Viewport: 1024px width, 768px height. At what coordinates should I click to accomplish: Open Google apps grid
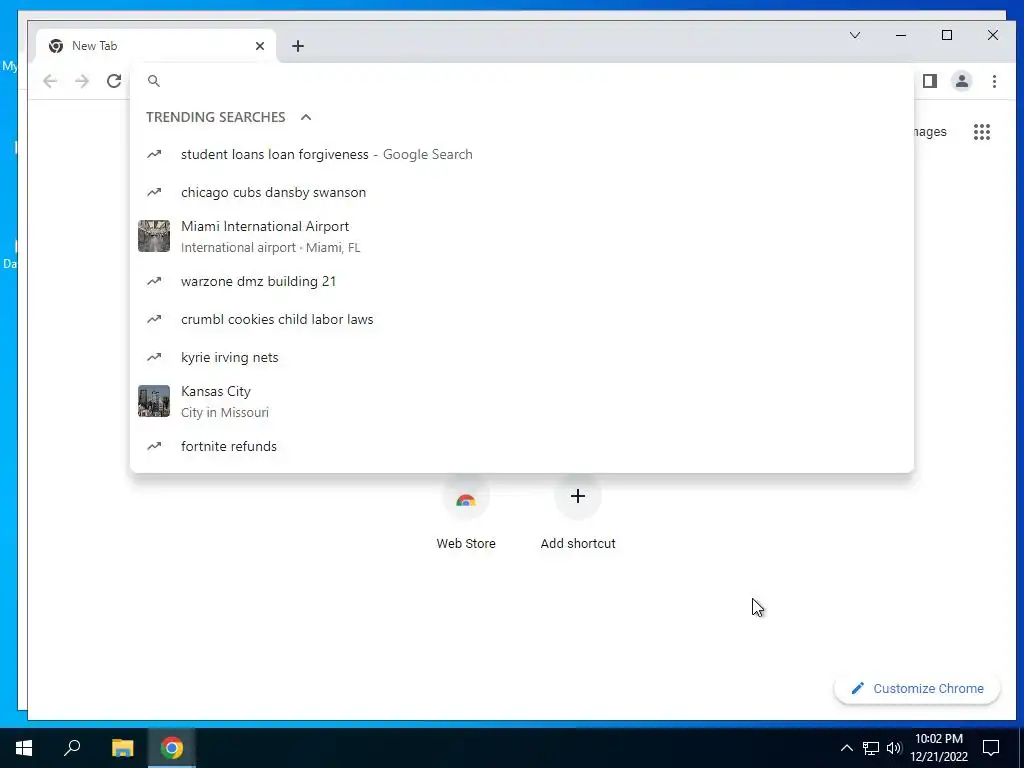(982, 132)
